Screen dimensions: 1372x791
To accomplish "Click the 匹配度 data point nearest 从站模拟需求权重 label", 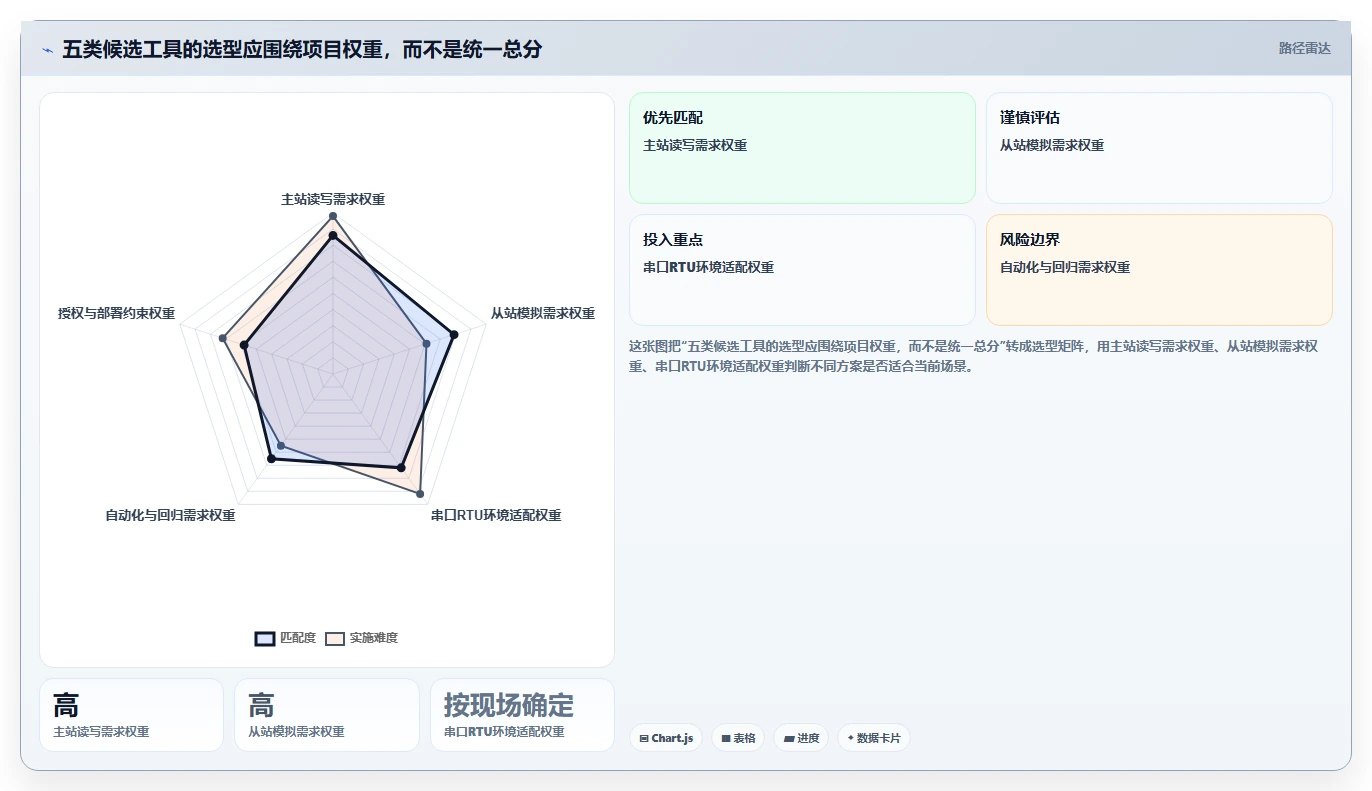I will pyautogui.click(x=454, y=334).
